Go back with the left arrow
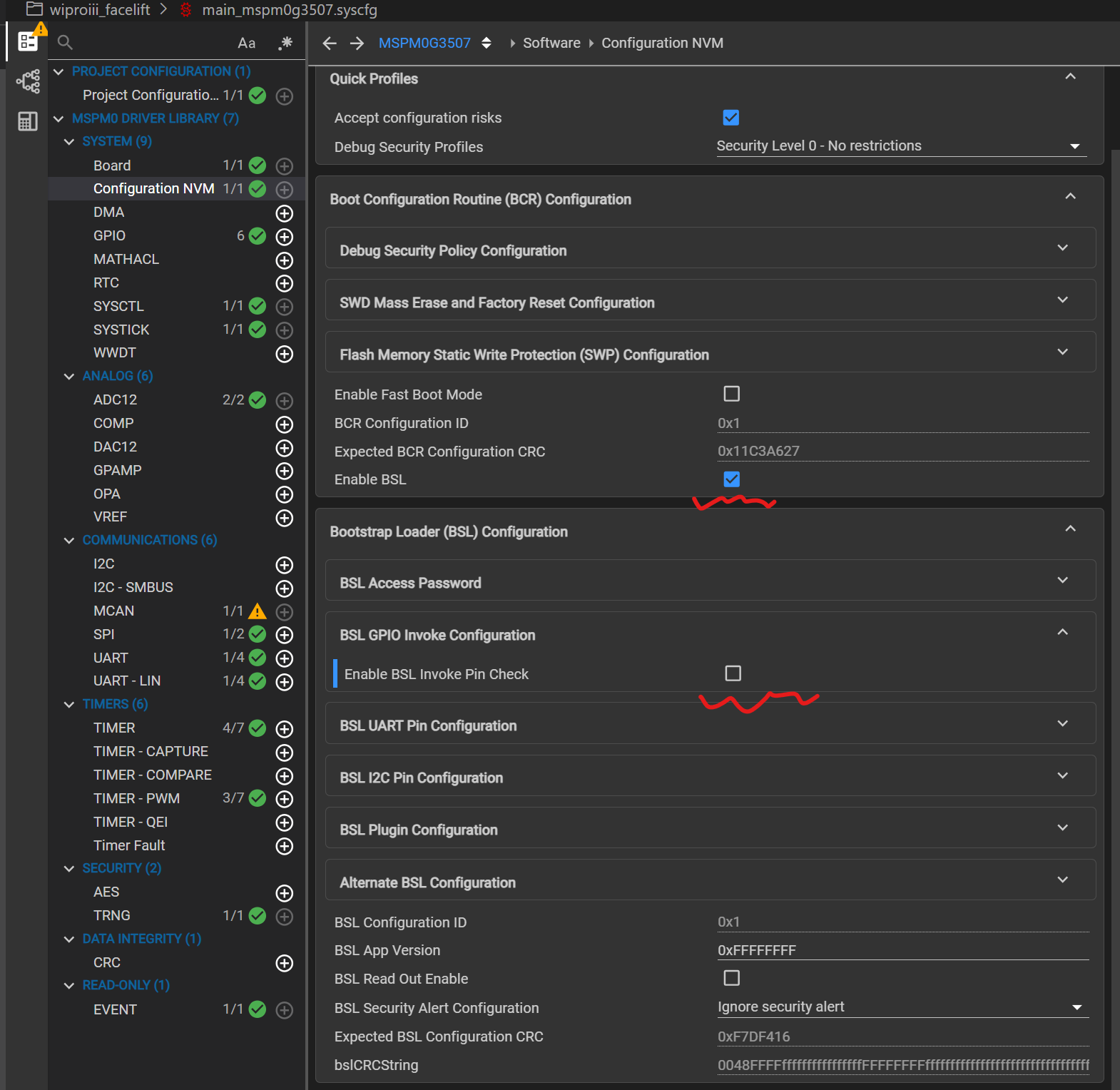 [330, 44]
